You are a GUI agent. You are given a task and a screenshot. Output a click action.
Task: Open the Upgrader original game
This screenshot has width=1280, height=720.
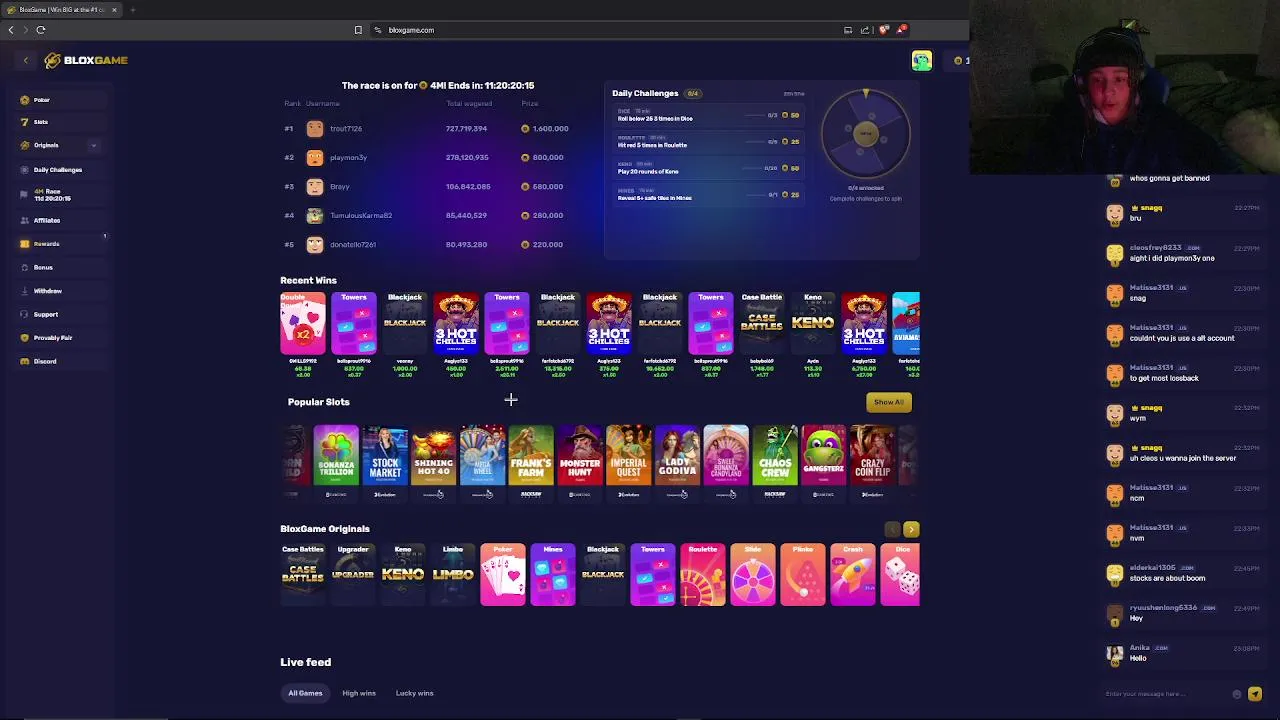click(353, 575)
